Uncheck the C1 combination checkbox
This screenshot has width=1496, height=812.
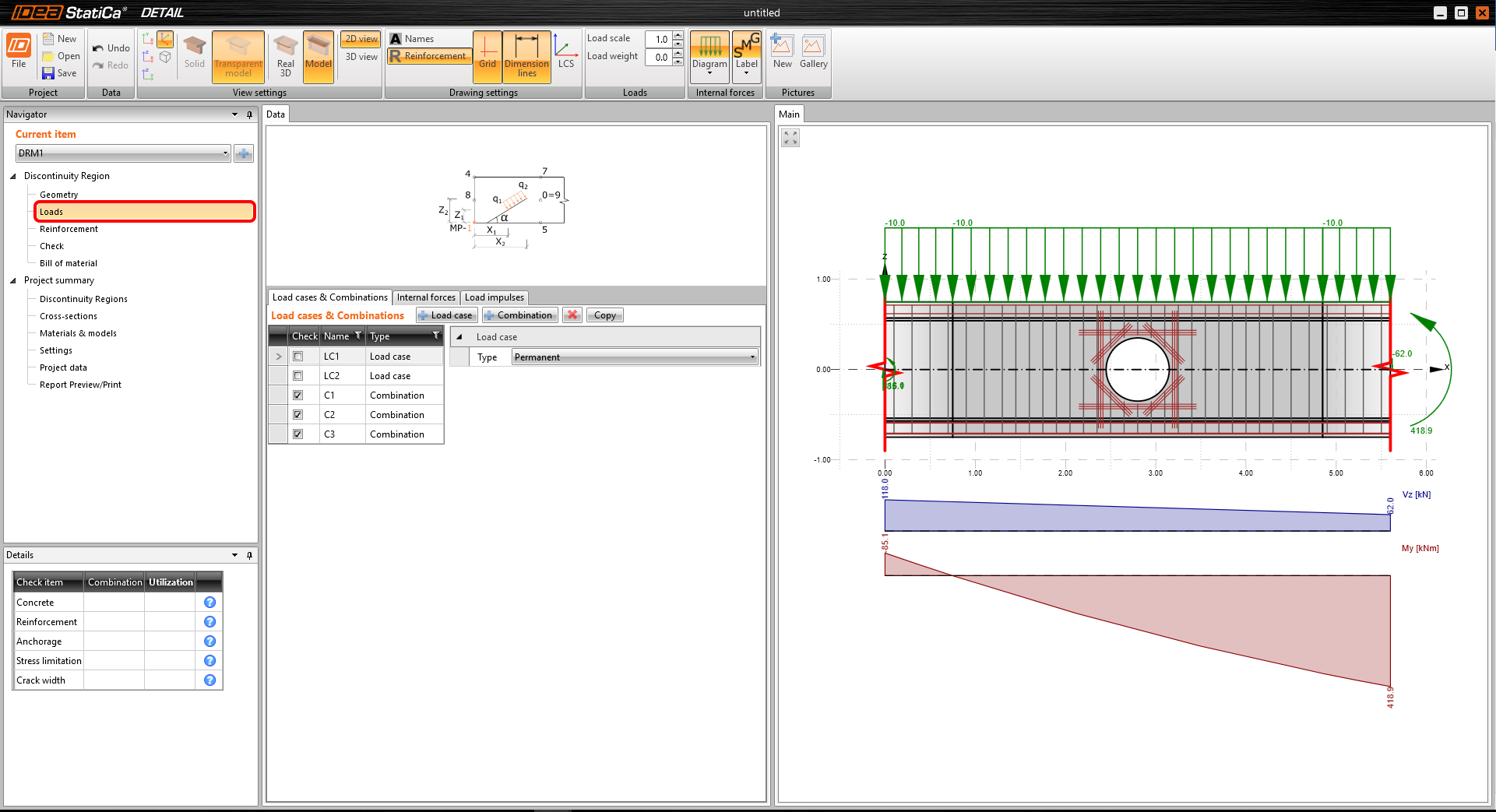click(x=297, y=395)
